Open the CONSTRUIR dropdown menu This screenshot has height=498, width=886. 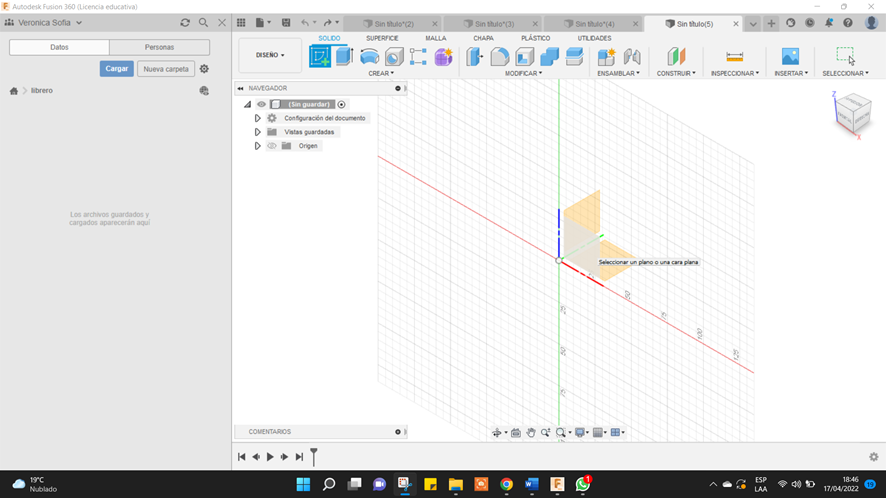tap(676, 73)
